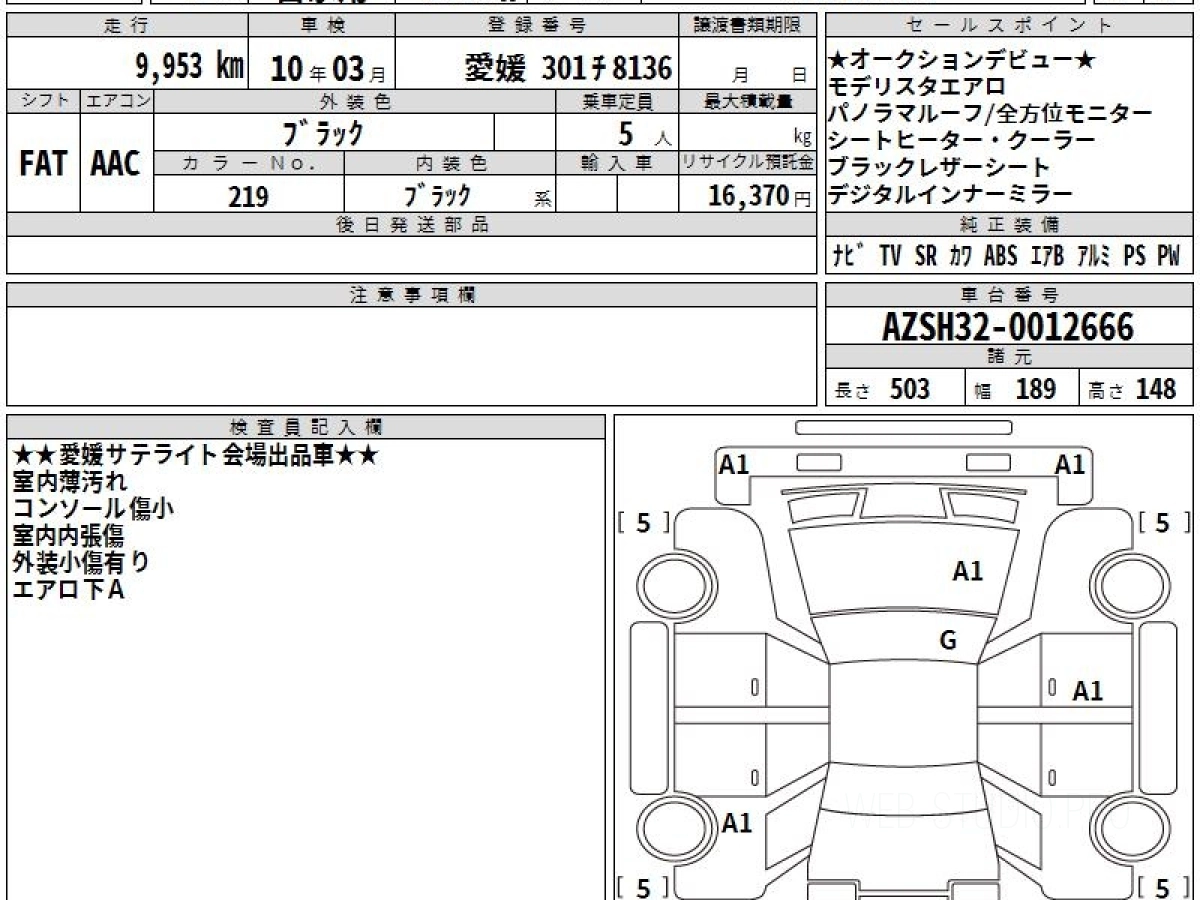The width and height of the screenshot is (1200, 900).
Task: Select the デジタルインナーミラー line
Action: 951,194
